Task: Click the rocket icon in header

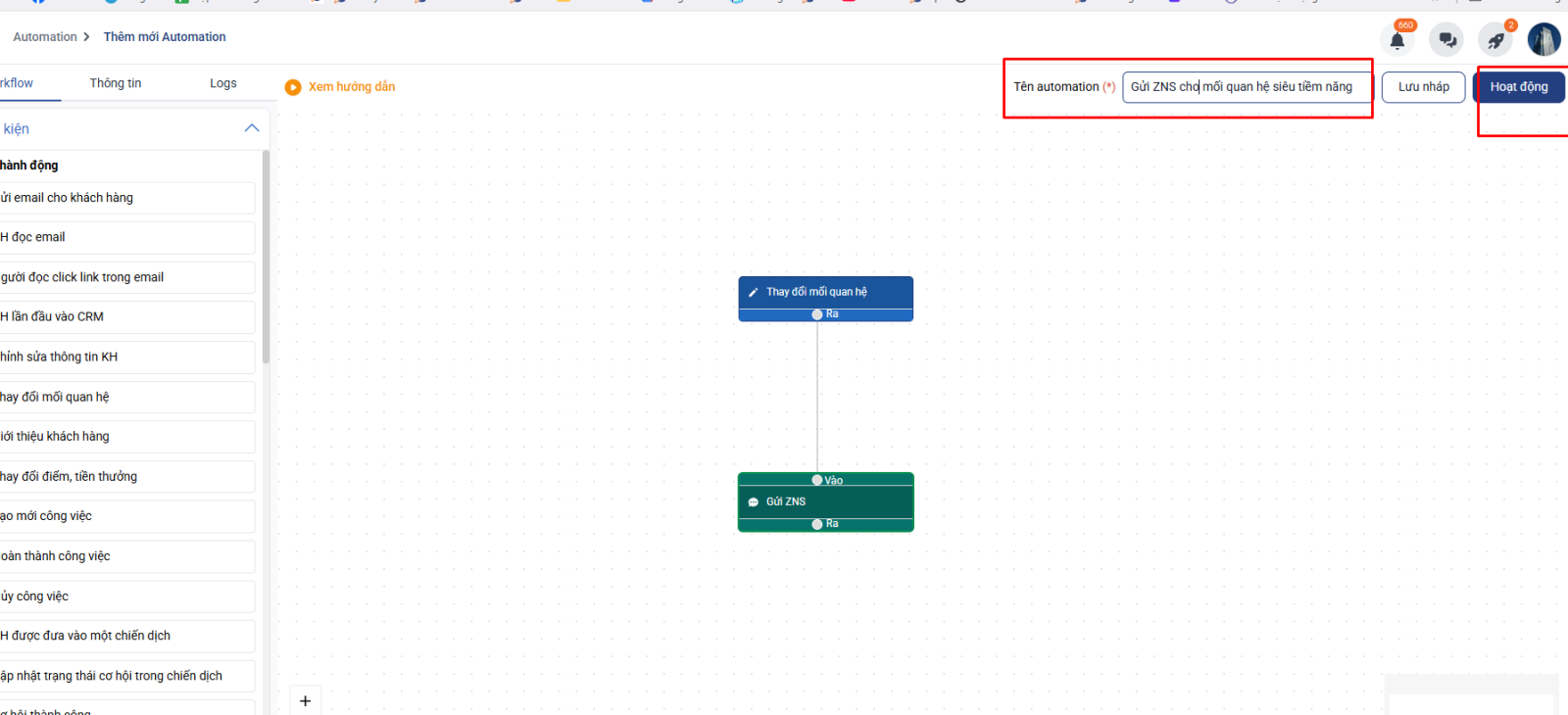Action: click(1495, 40)
